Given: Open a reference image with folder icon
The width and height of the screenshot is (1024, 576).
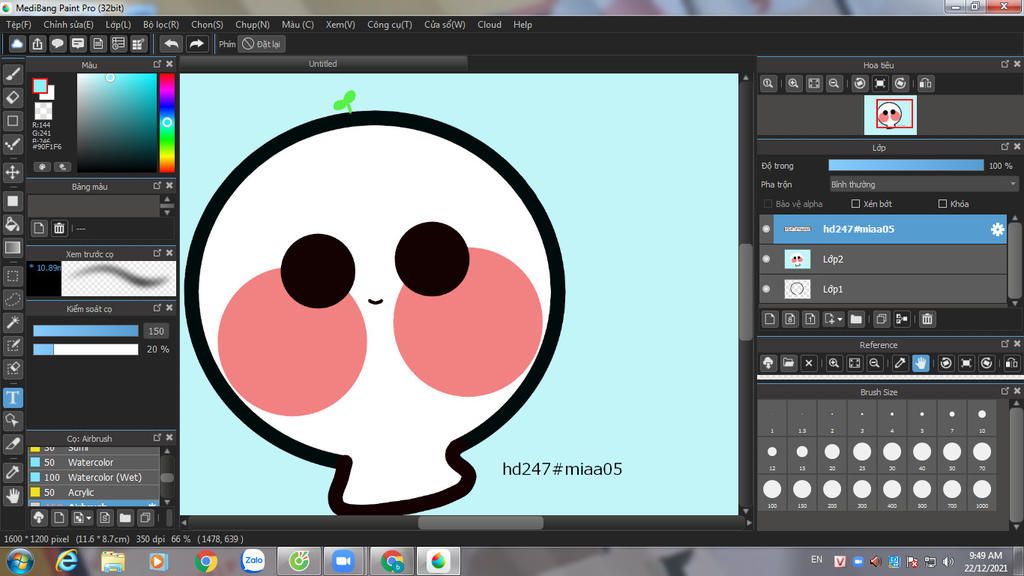Looking at the screenshot, I should click(x=788, y=363).
